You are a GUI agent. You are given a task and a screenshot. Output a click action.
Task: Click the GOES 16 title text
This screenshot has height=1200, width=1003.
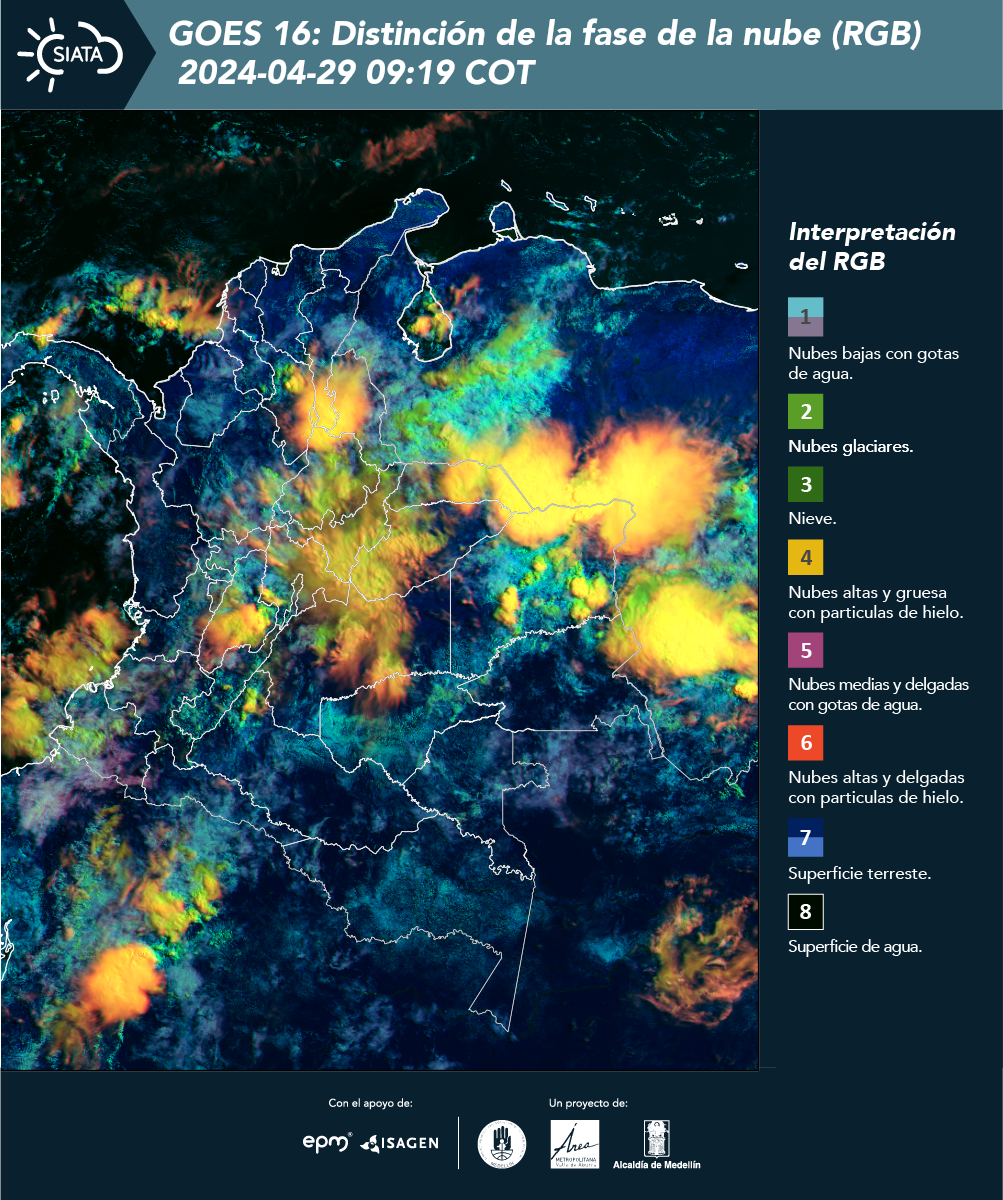[x=544, y=34]
